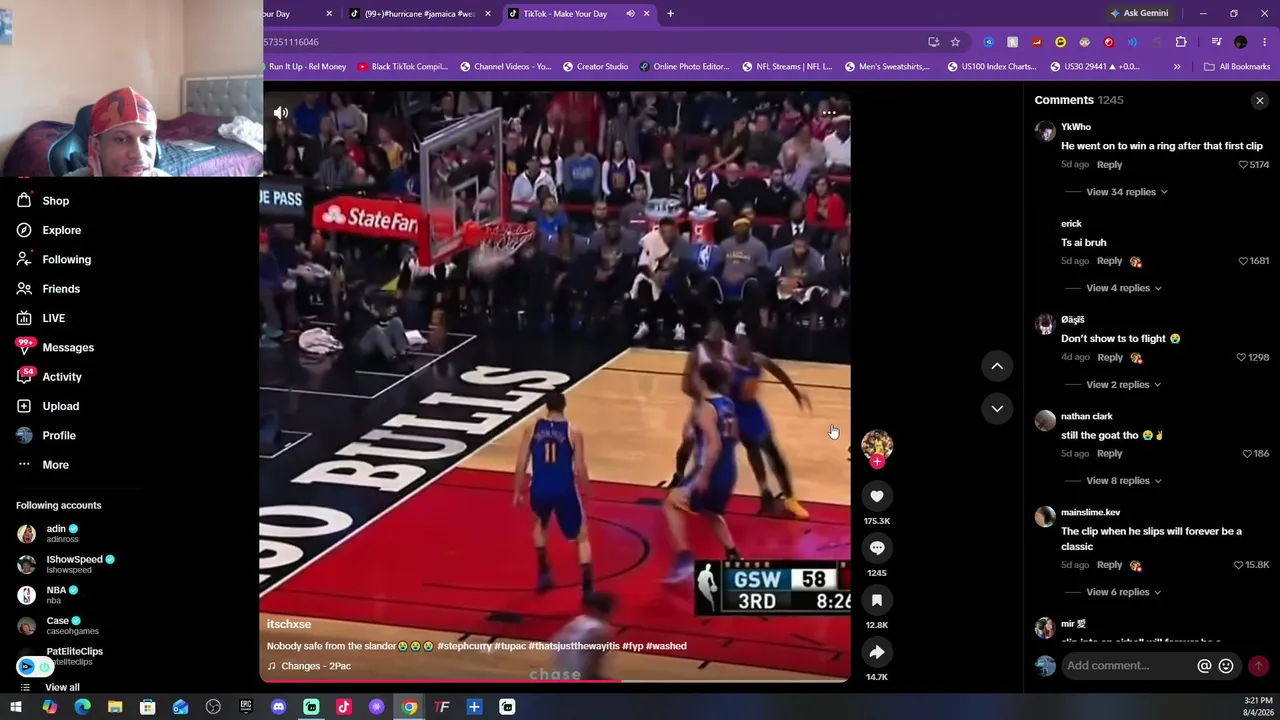Open Chrome media controls

(1216, 42)
